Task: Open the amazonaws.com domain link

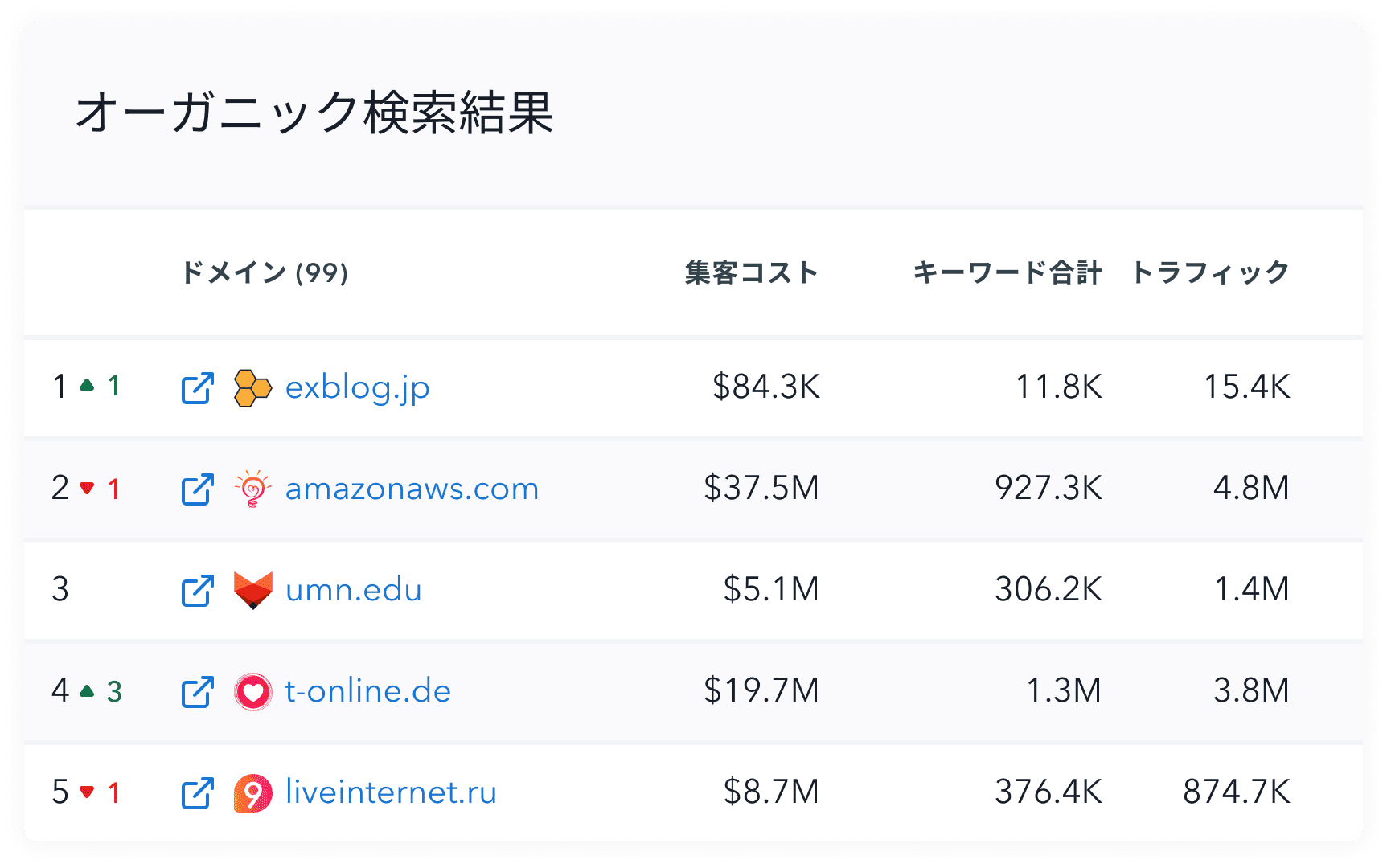Action: click(x=412, y=489)
